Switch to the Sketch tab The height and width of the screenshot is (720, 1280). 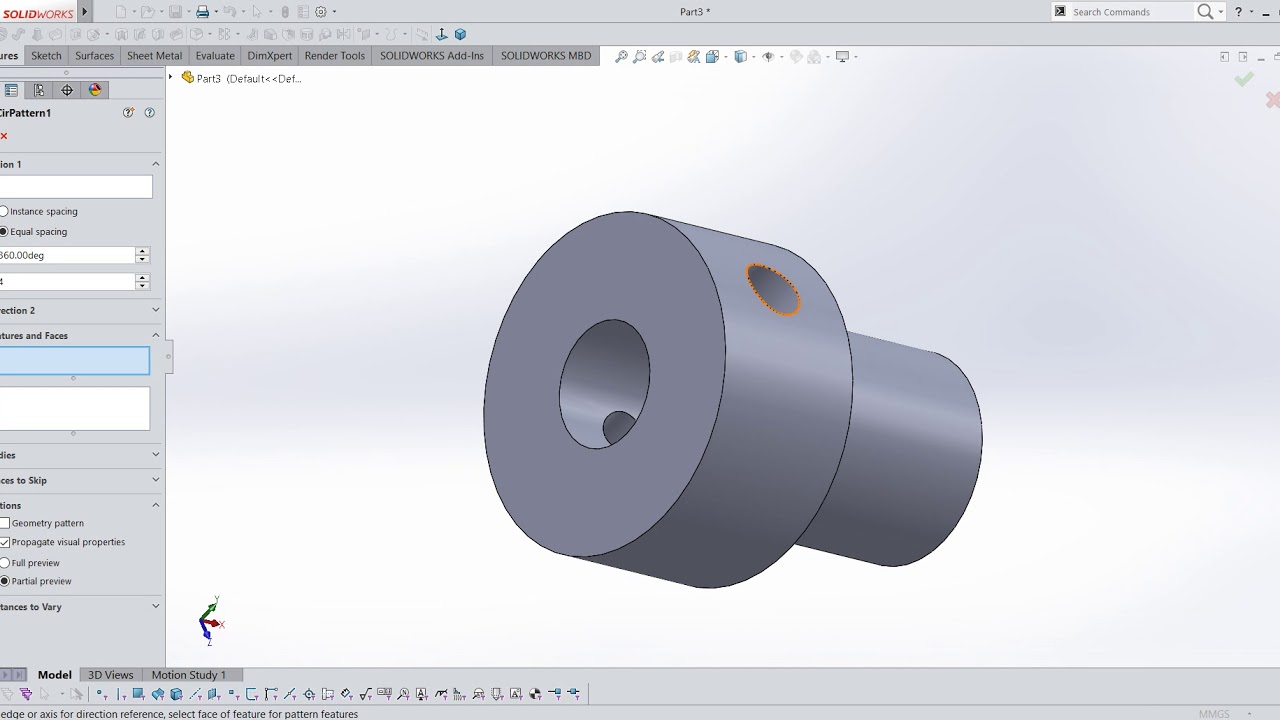coord(46,56)
